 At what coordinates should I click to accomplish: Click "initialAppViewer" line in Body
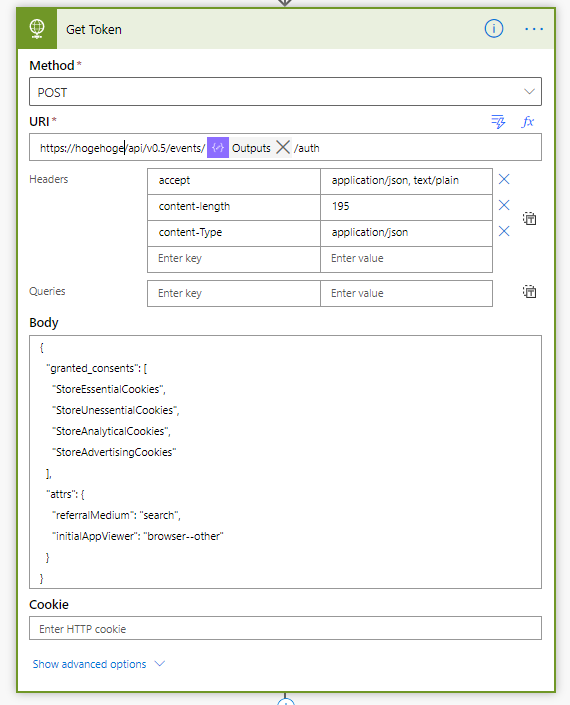(138, 536)
